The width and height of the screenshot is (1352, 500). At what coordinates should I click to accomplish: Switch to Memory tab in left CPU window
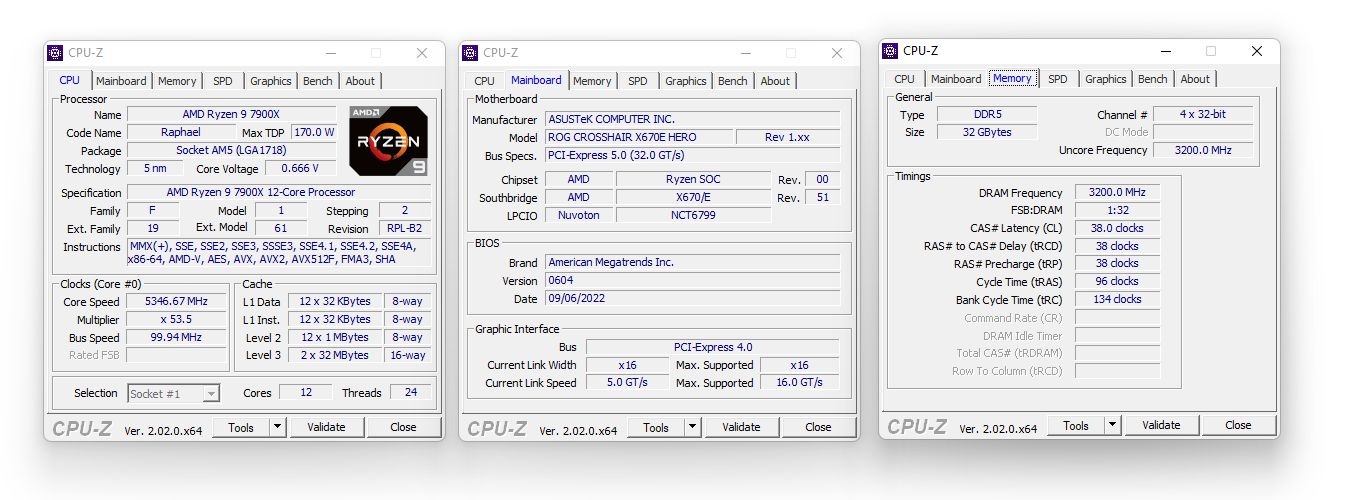(x=177, y=81)
